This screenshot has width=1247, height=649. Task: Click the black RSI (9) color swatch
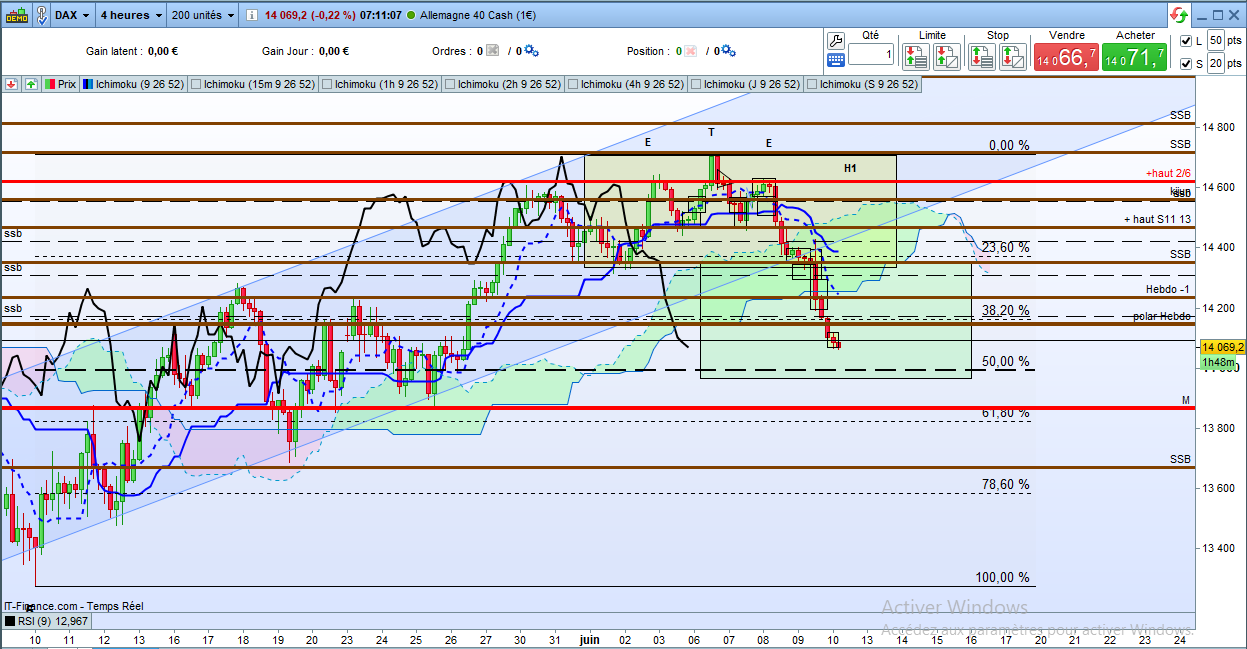point(9,621)
